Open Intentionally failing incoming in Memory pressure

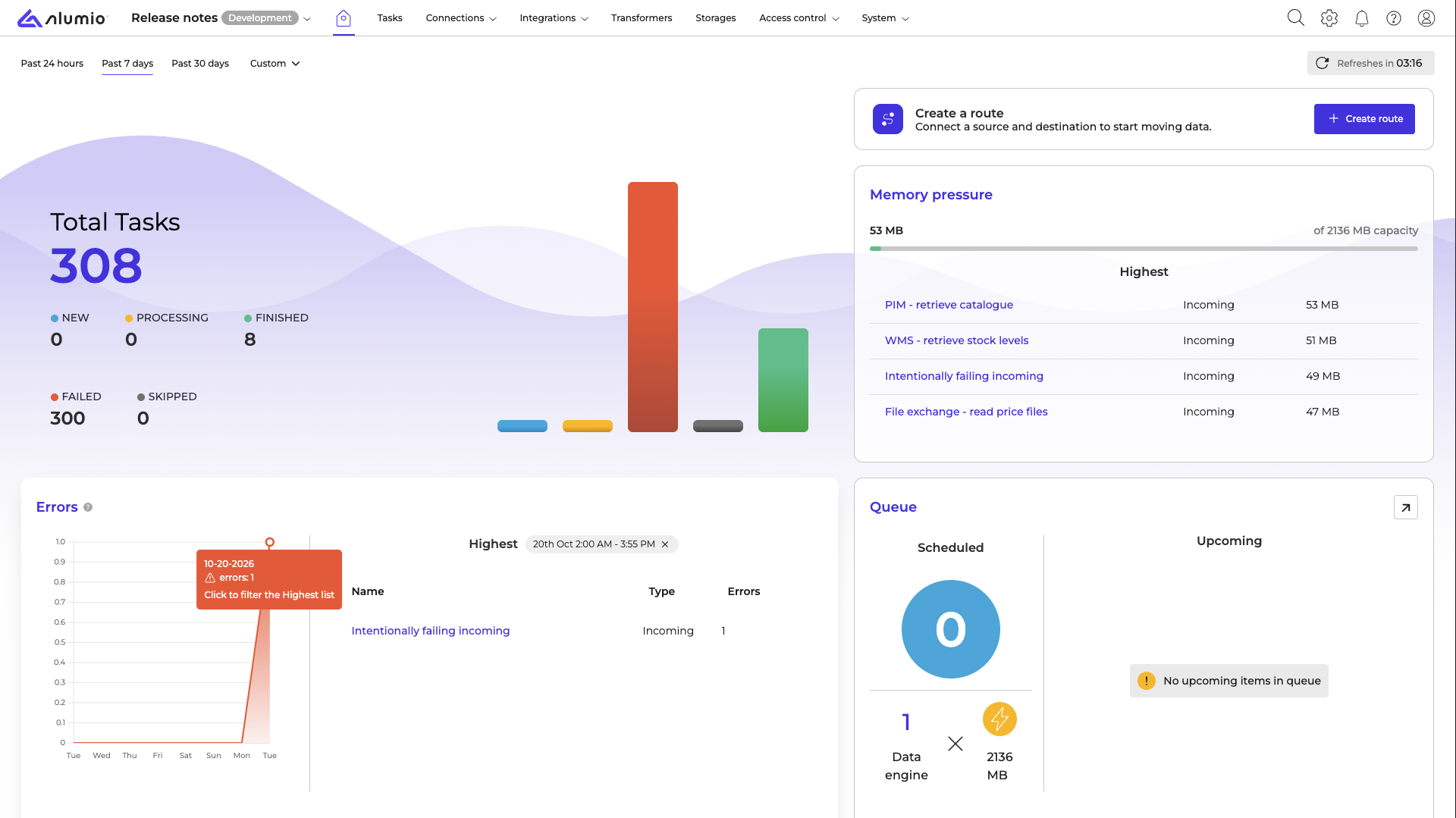pos(964,376)
